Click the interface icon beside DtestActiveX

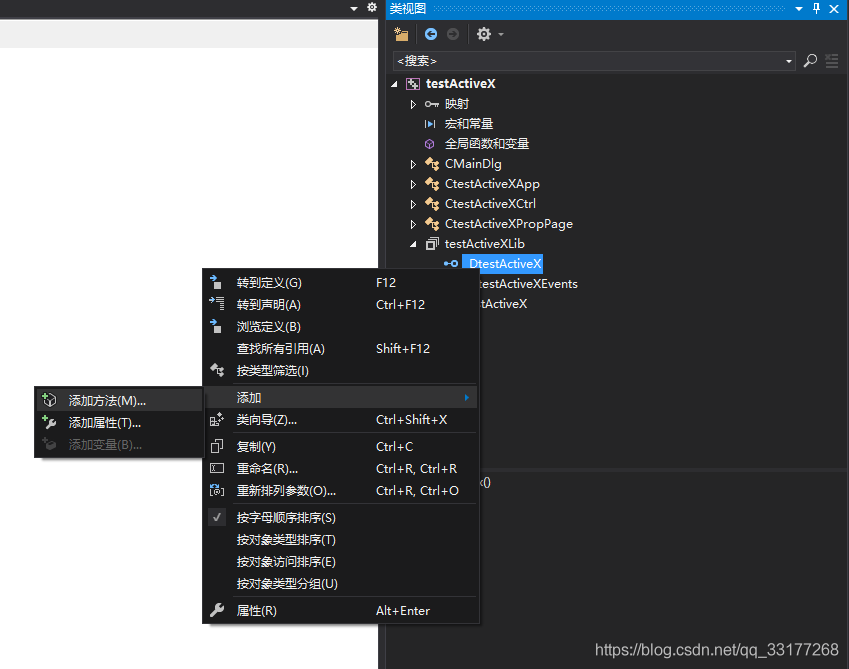click(x=450, y=264)
